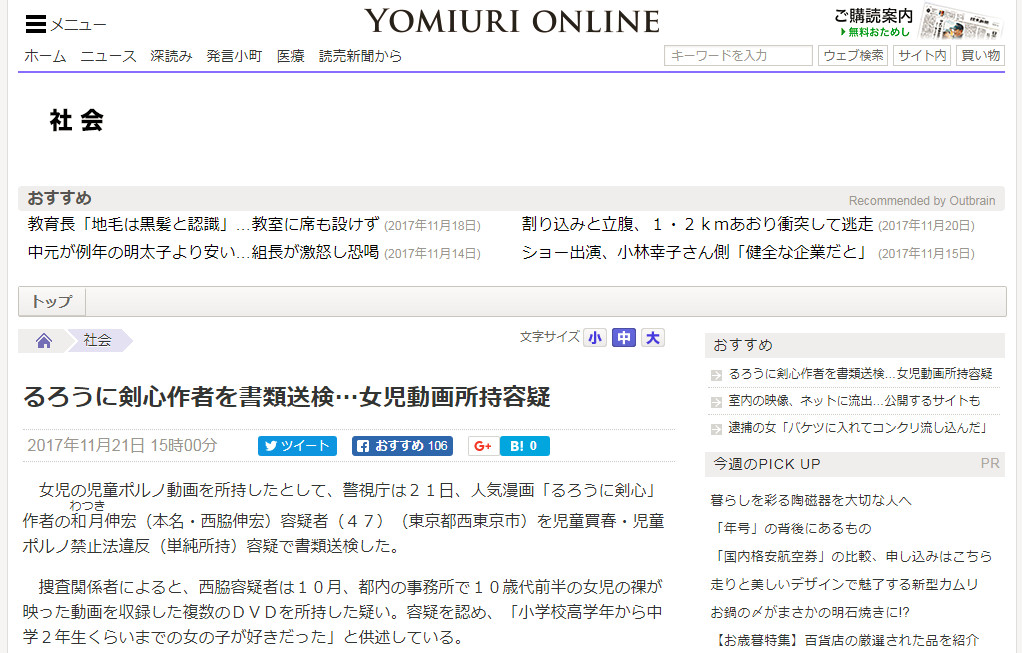Open PR link 「国内格安航空券」の比較

(852, 557)
